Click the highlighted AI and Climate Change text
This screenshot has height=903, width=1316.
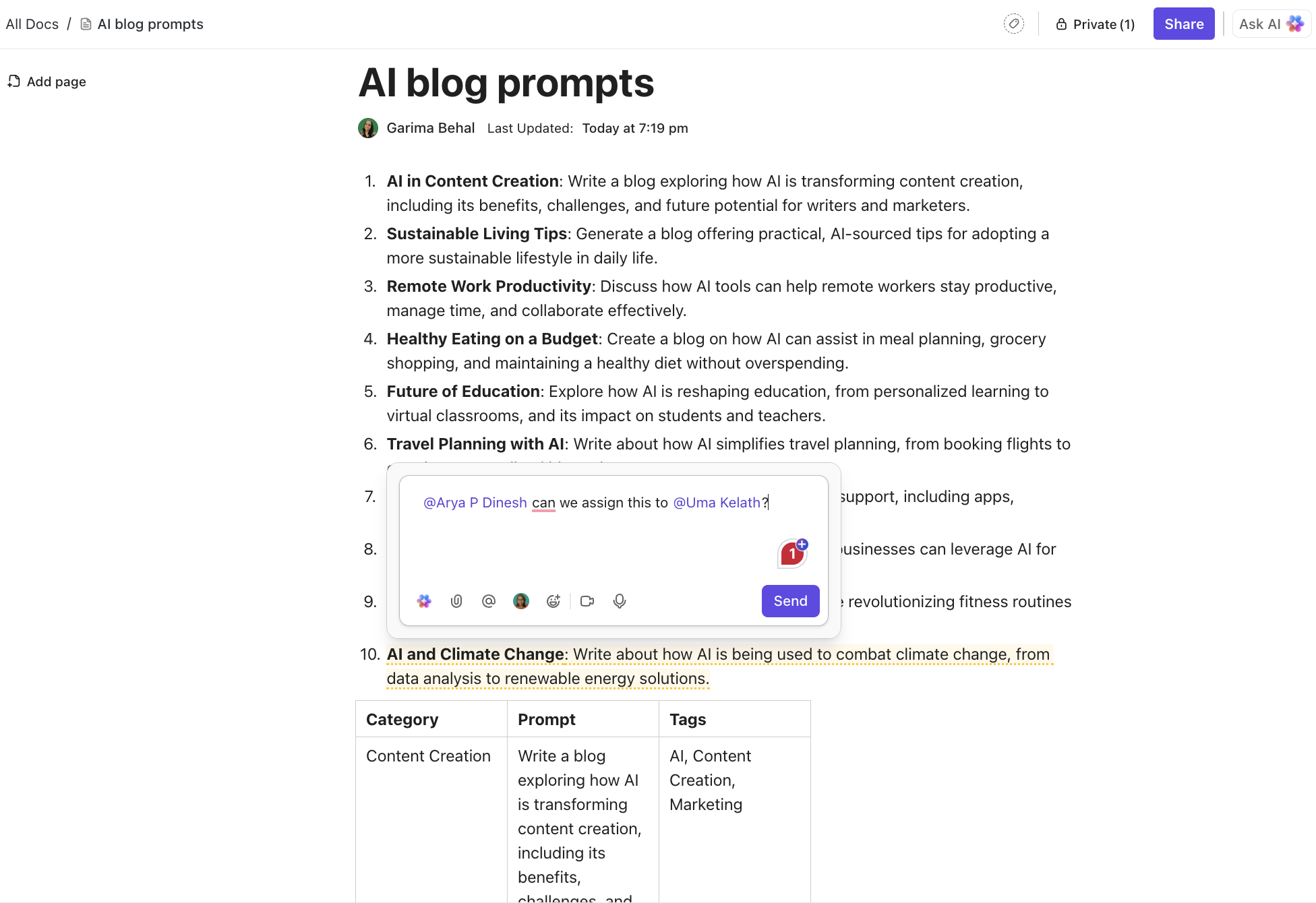tap(475, 654)
